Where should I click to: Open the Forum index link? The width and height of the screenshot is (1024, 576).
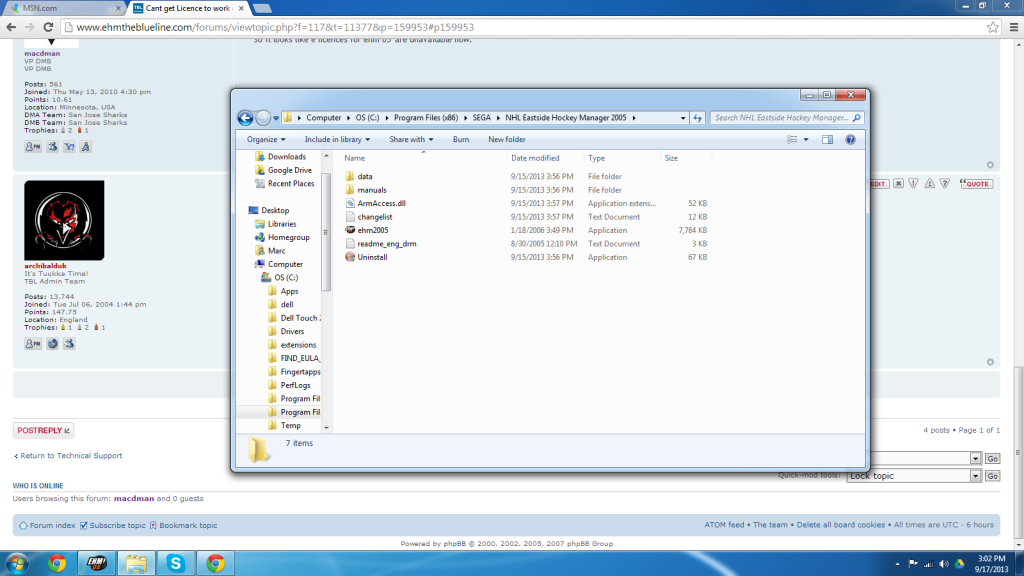click(x=52, y=525)
